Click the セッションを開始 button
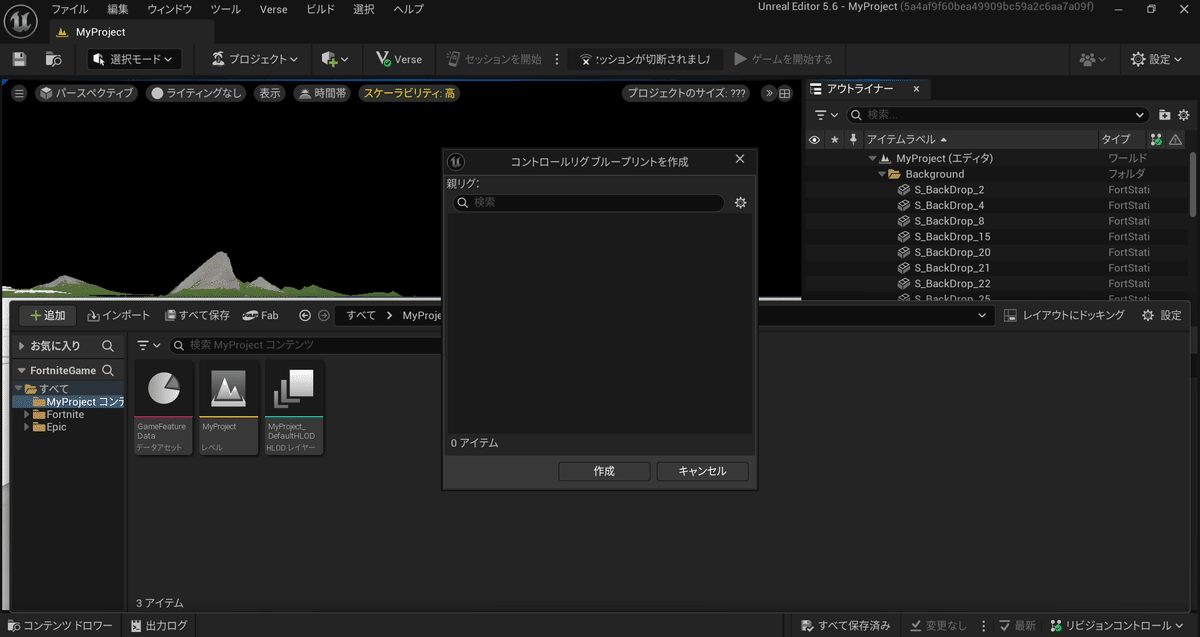 pos(495,59)
